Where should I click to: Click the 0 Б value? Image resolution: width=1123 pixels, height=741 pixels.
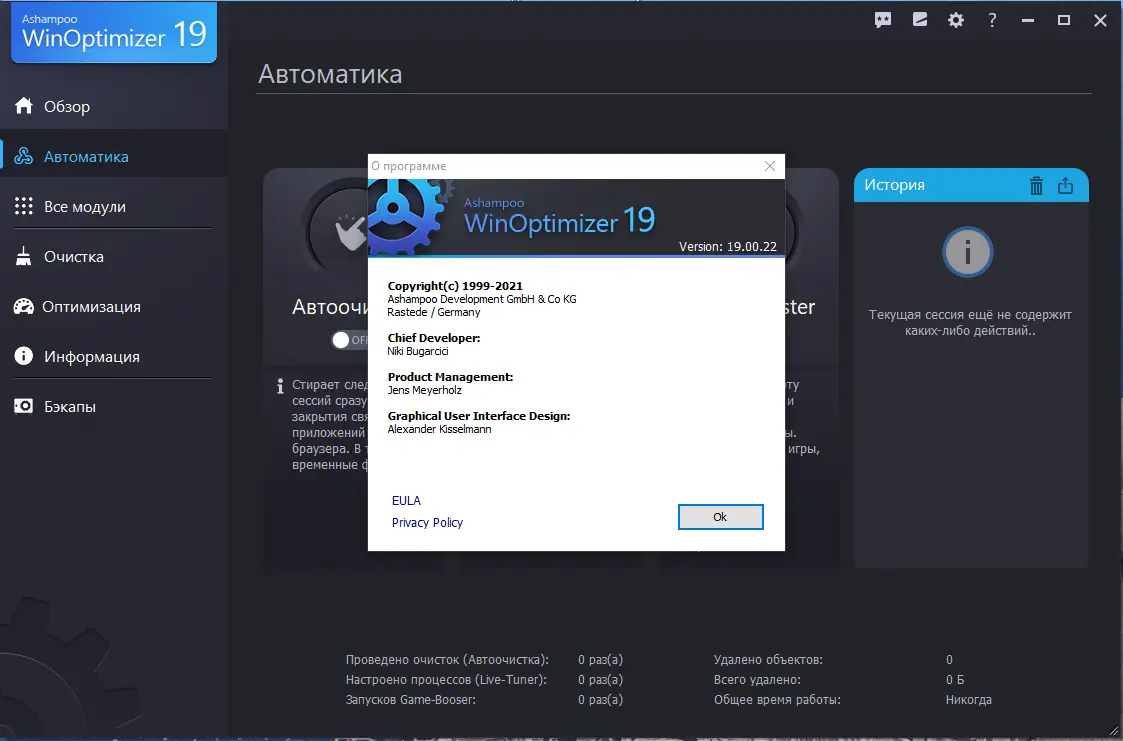(955, 679)
